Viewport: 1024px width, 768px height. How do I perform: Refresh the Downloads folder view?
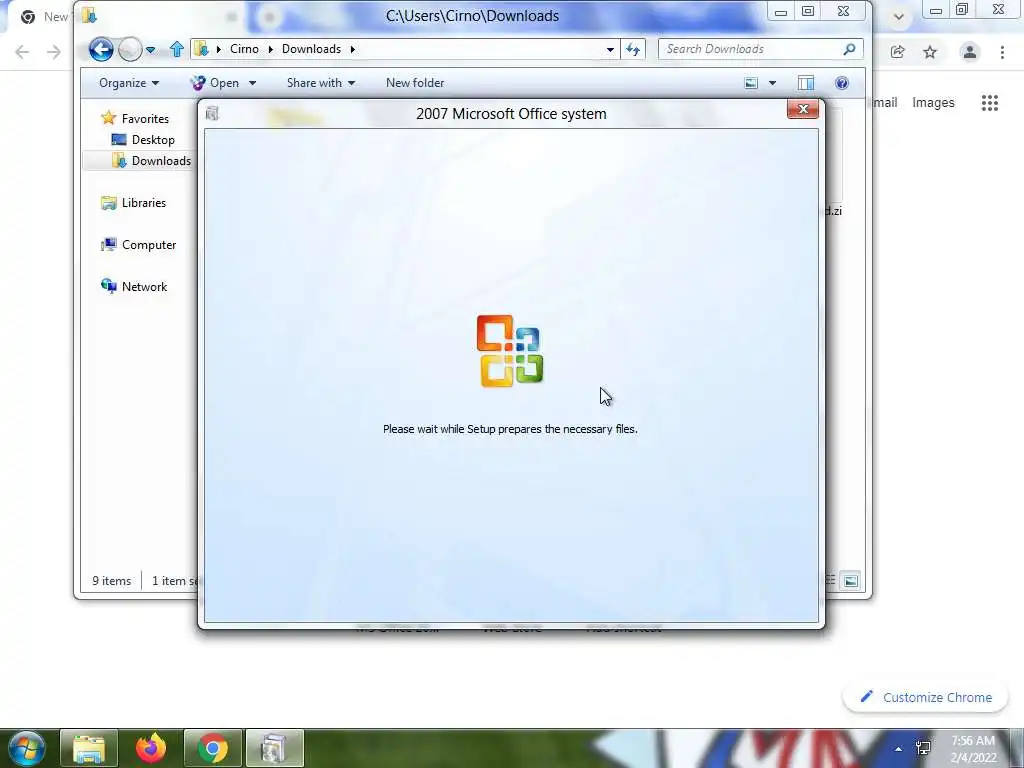(633, 49)
